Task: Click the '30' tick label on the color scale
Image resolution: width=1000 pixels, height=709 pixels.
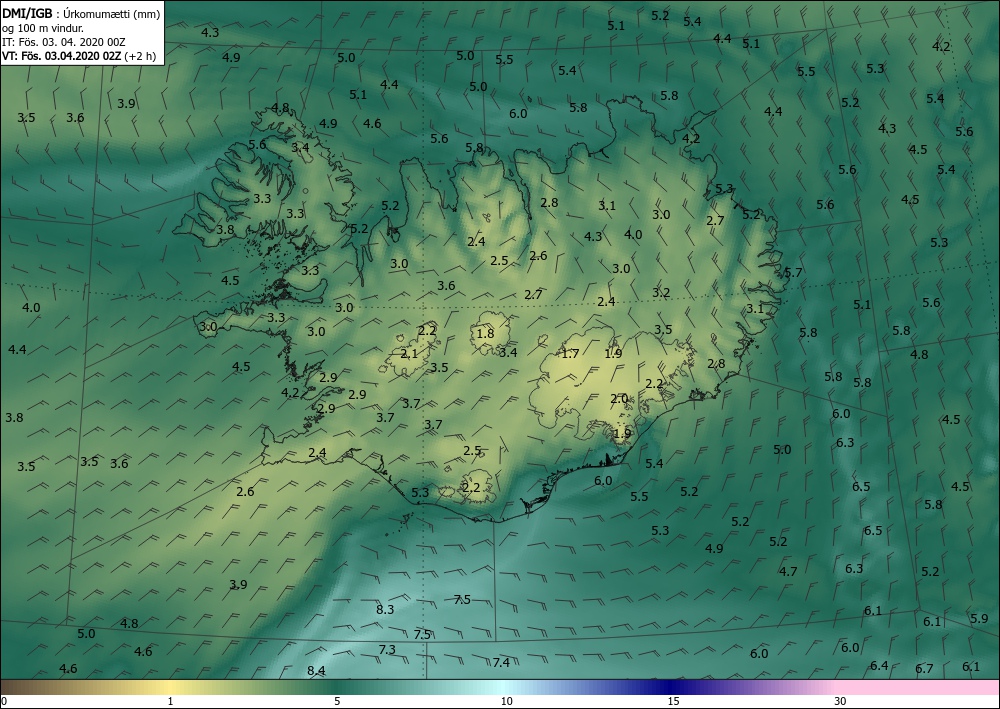Action: tap(841, 701)
